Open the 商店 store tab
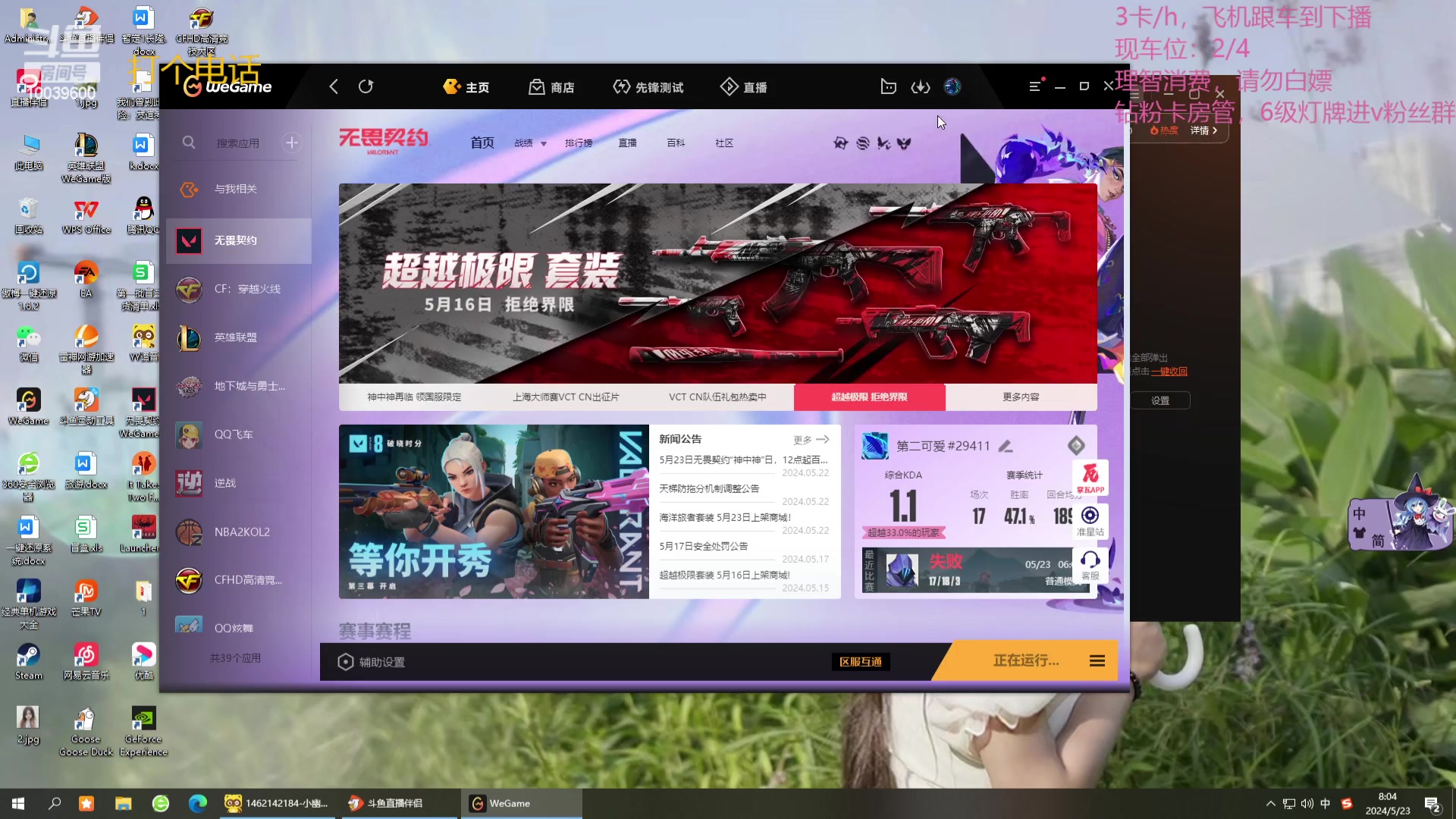1456x819 pixels. tap(551, 87)
